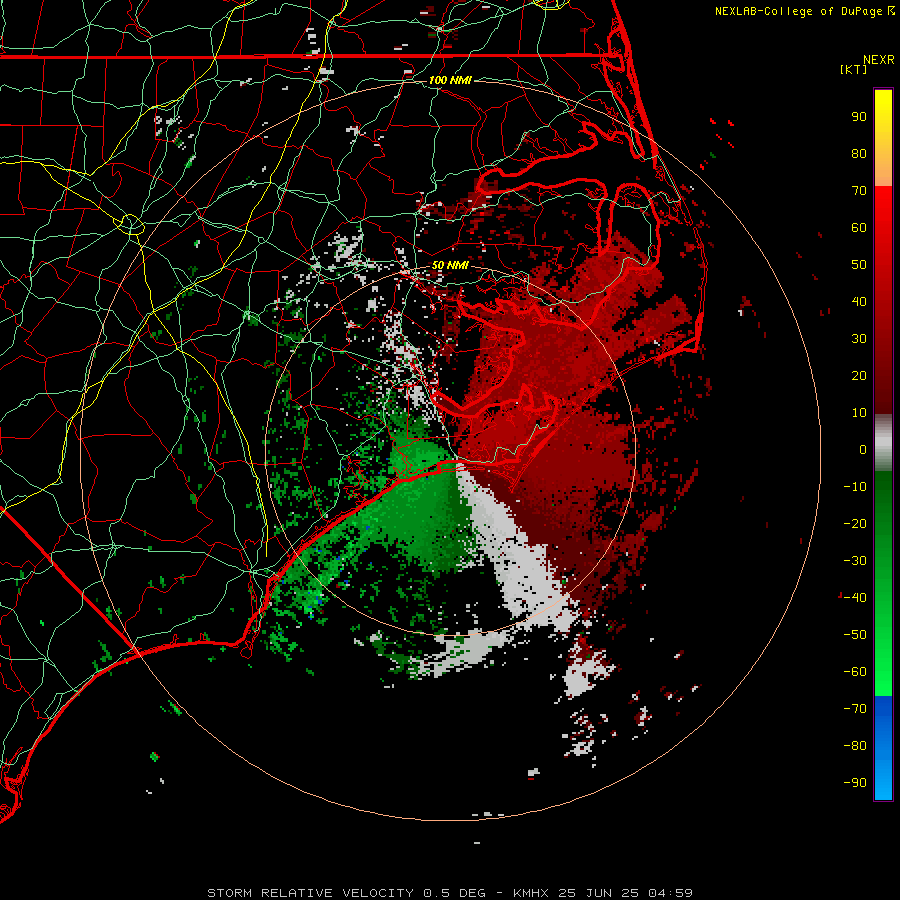Click the -70 value on velocity scale
The image size is (900, 900).
855,709
